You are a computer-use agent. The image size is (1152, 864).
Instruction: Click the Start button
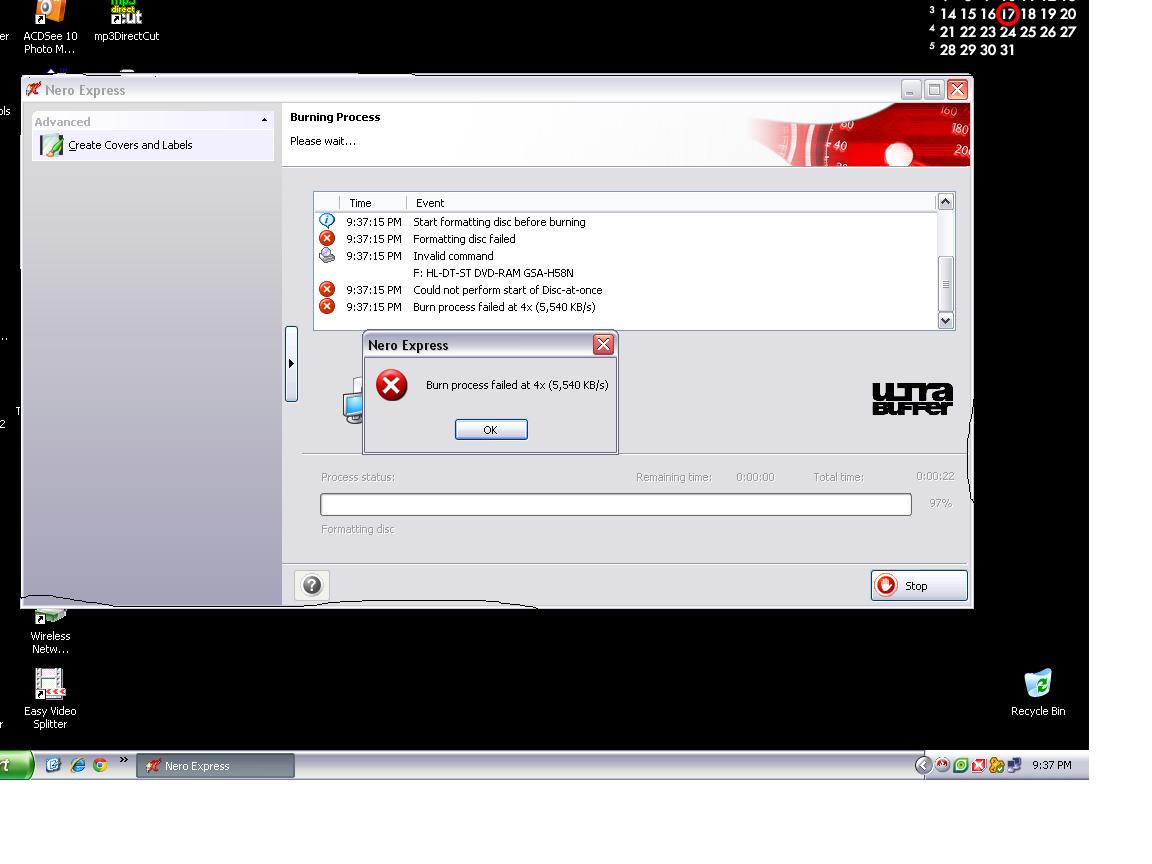pos(15,766)
